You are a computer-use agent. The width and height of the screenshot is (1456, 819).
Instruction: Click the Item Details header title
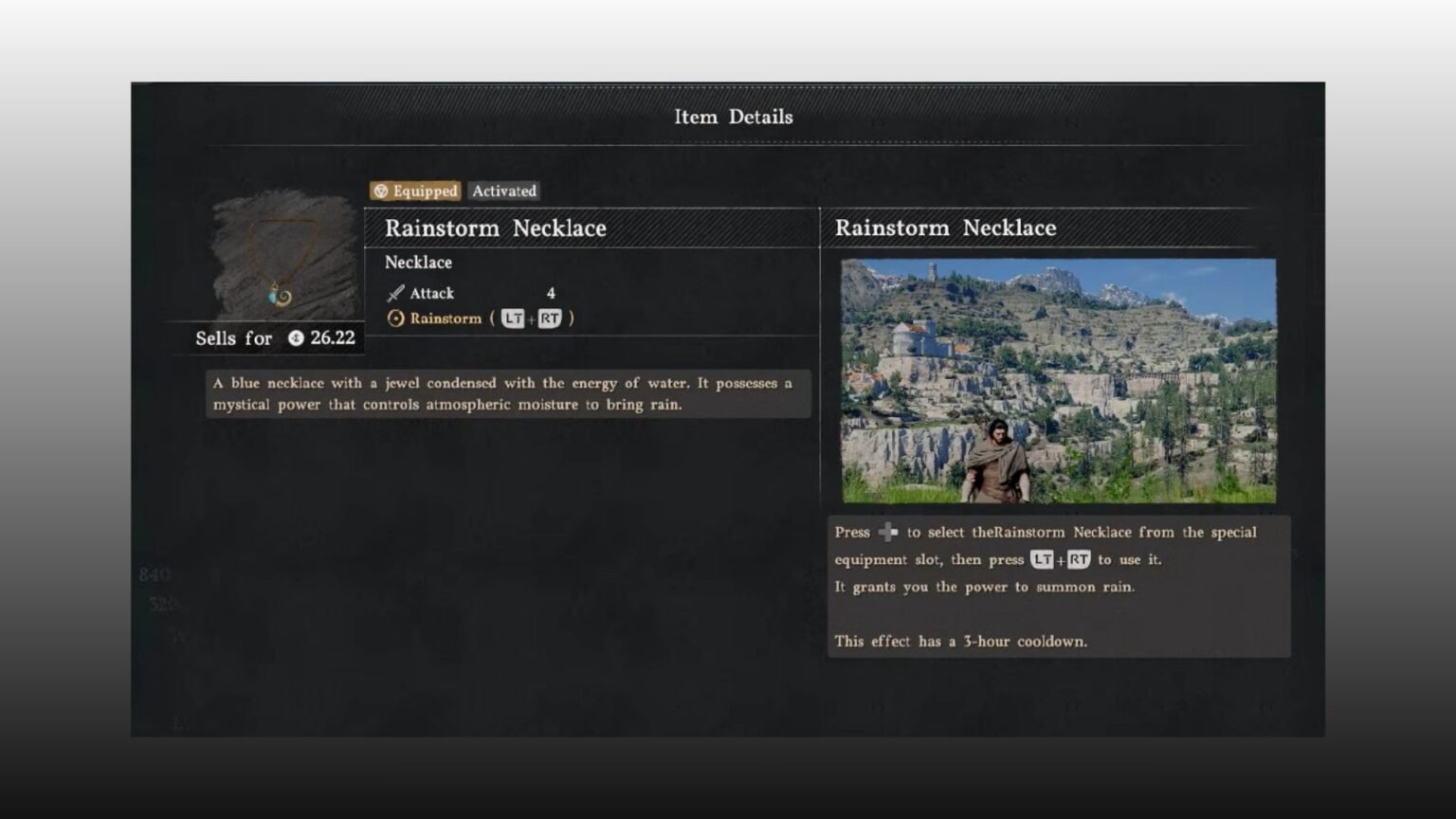tap(733, 118)
